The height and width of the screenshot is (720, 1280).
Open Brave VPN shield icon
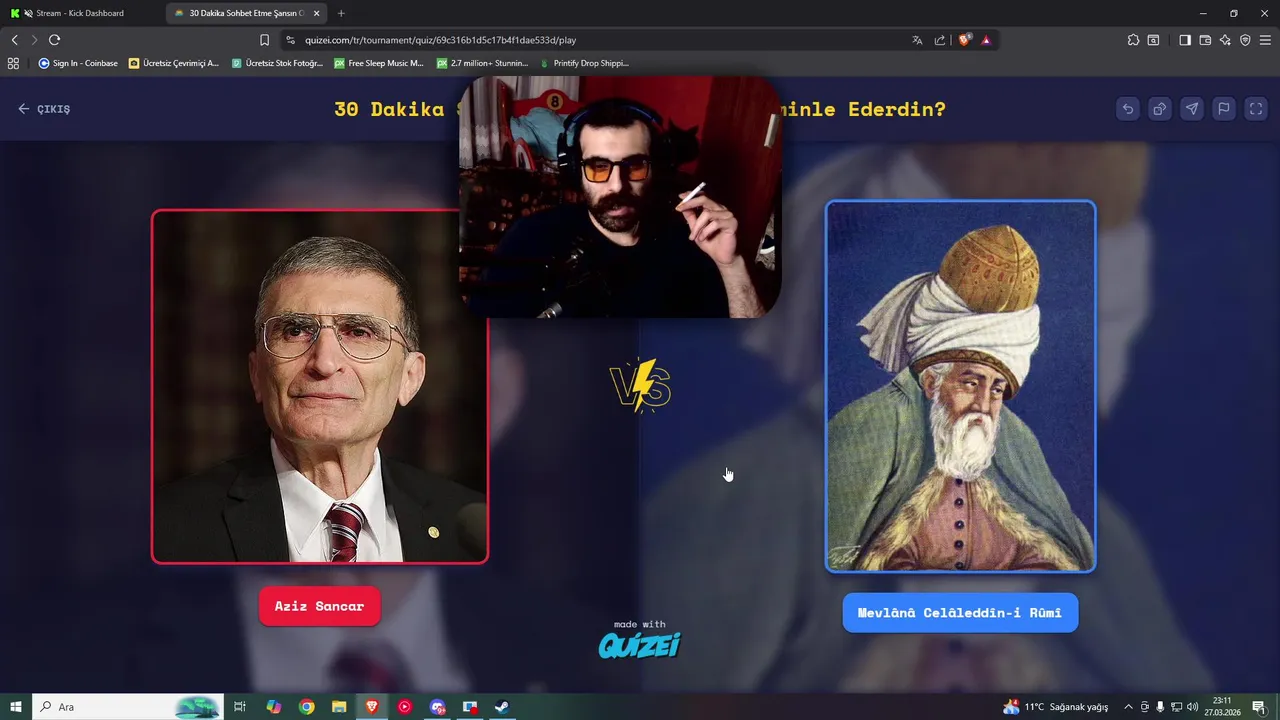(x=1245, y=40)
